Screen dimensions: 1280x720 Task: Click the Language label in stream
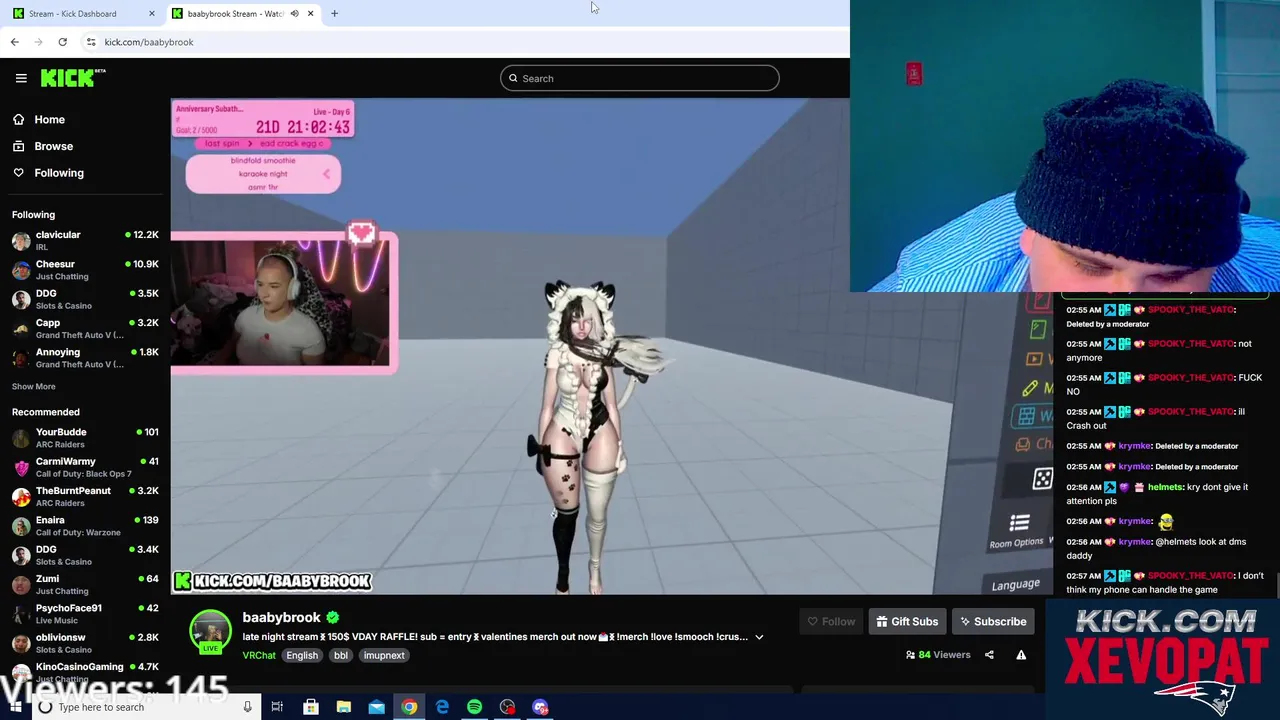point(1016,585)
